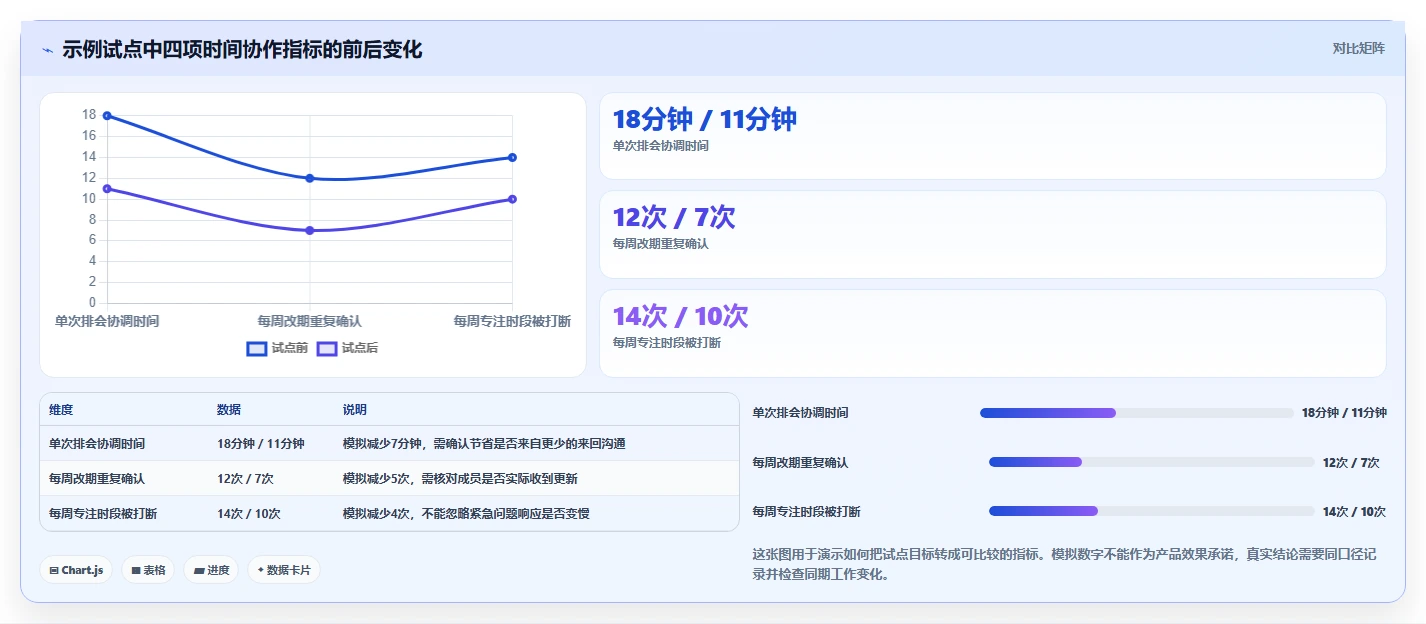Click the icon in the Chart.js chip

click(54, 570)
